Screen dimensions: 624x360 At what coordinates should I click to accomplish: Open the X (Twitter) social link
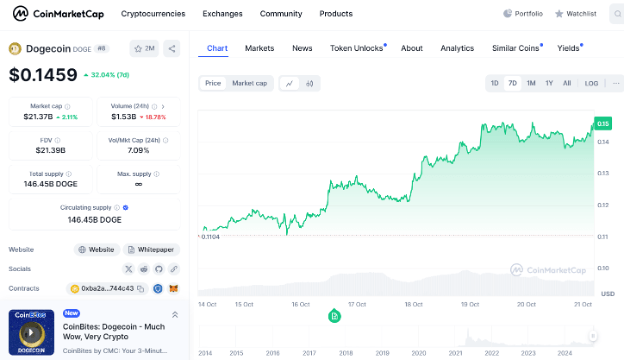(x=129, y=269)
